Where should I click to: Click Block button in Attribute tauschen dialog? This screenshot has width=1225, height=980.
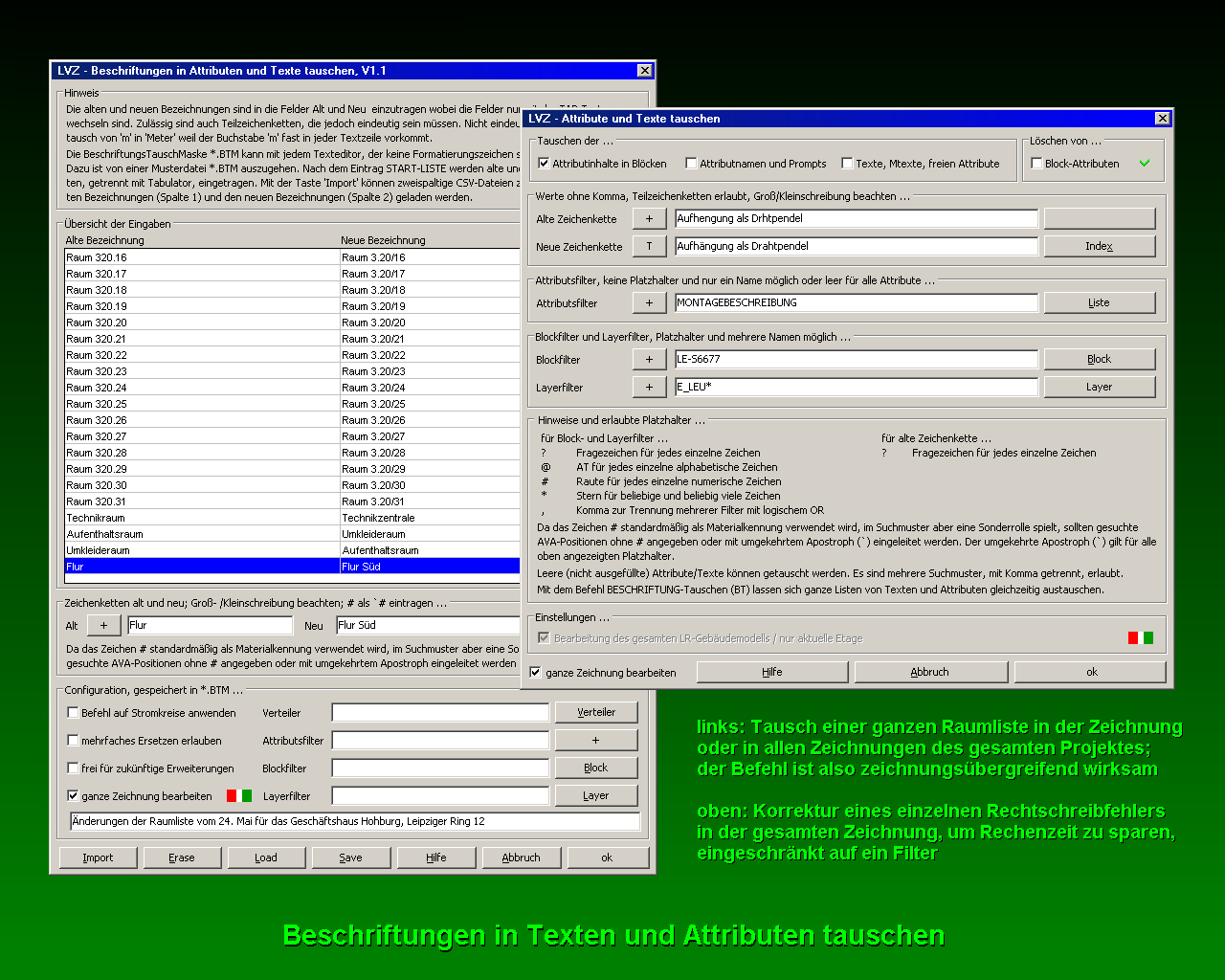pos(1099,360)
